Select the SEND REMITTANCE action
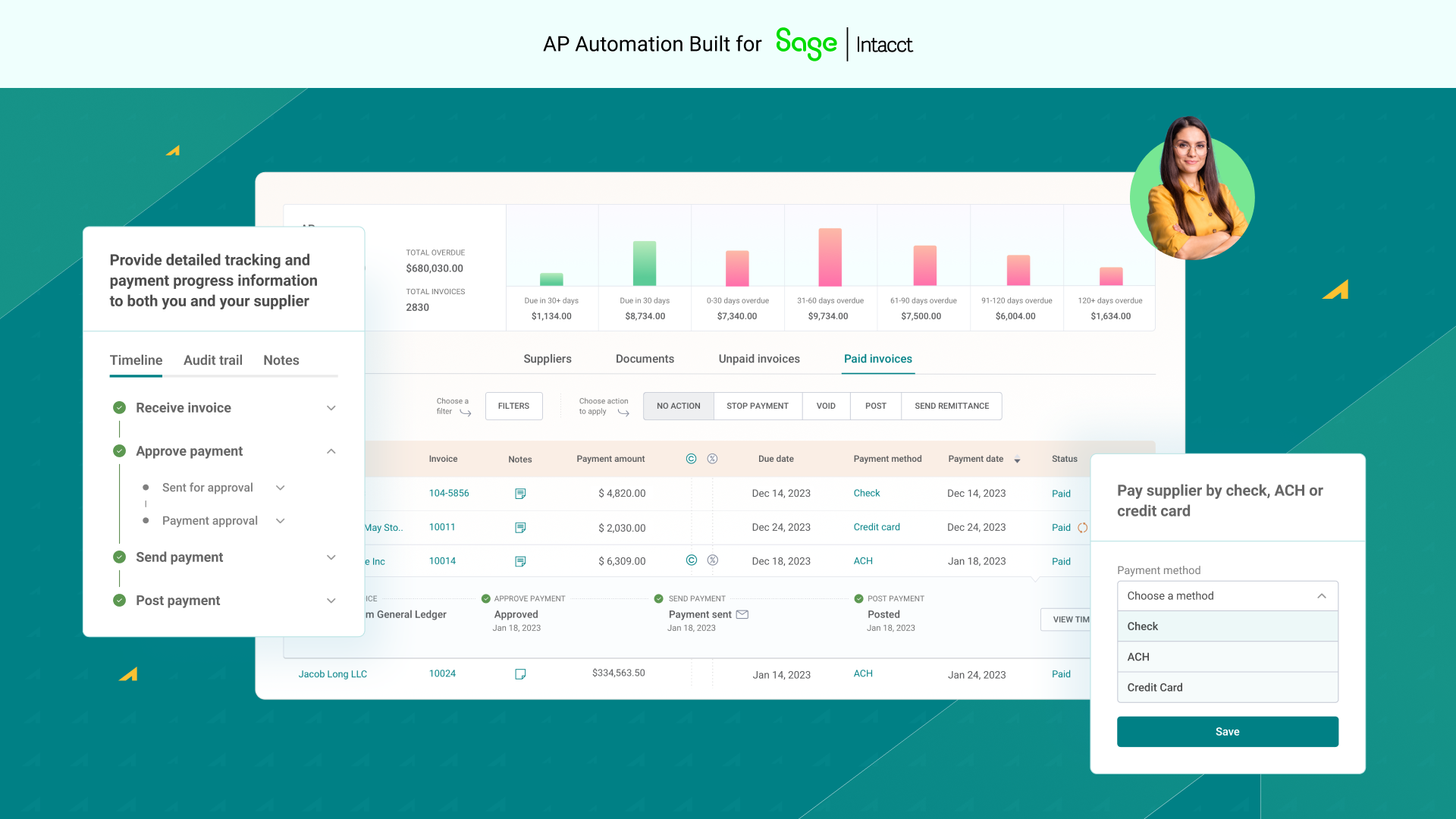This screenshot has width=1456, height=819. (x=952, y=406)
